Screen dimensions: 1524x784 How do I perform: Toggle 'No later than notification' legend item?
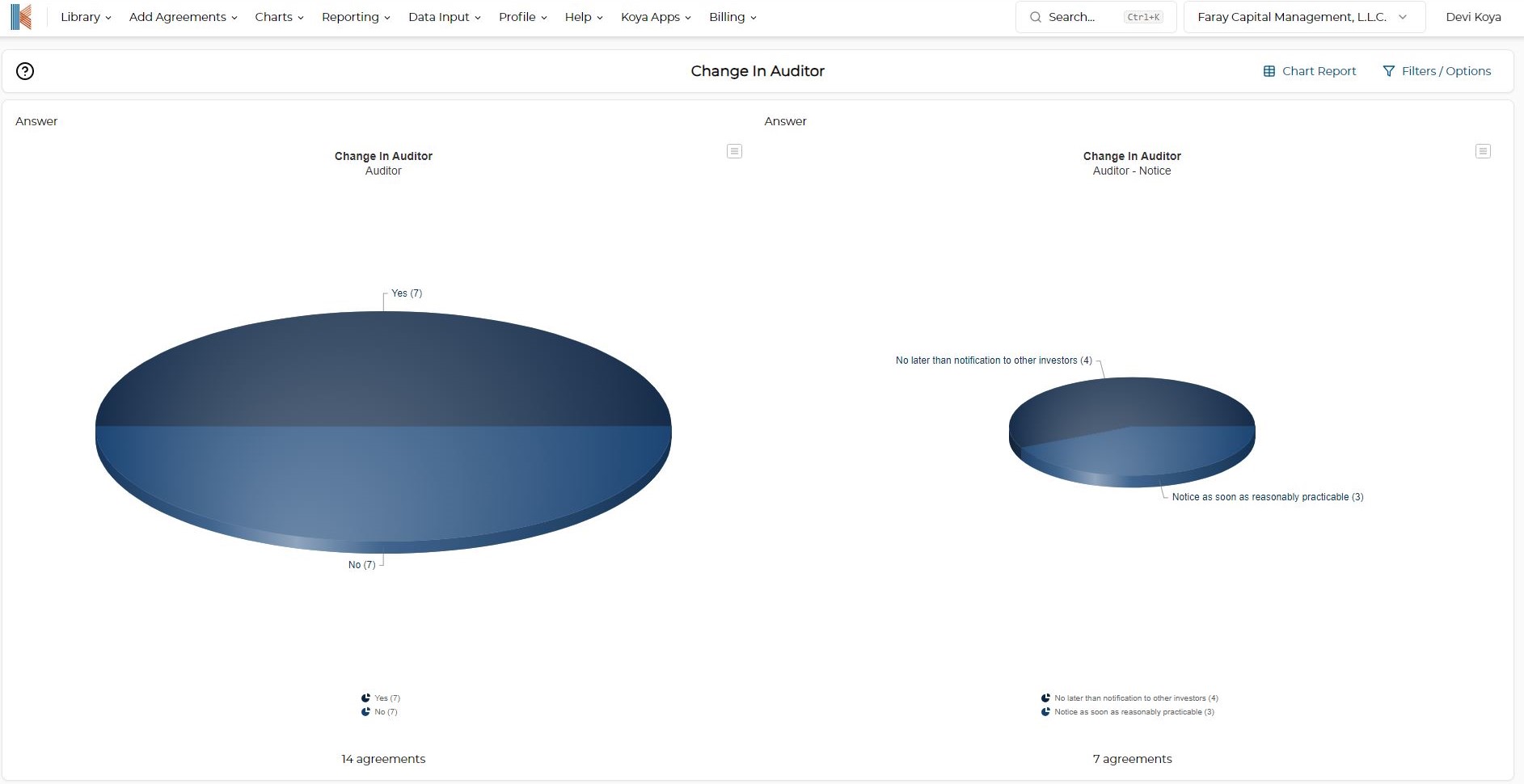click(x=1129, y=698)
